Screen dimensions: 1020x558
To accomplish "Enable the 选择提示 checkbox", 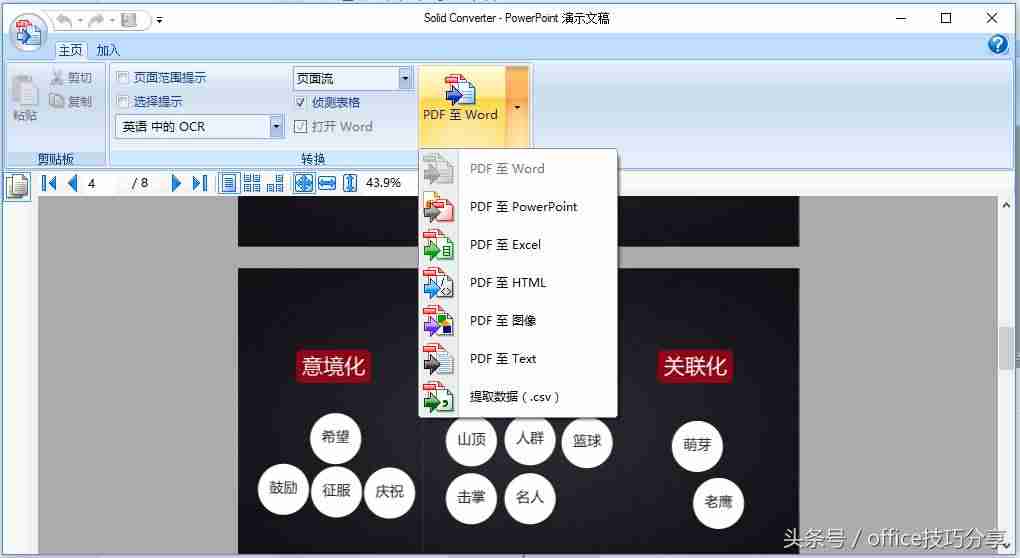I will click(x=122, y=101).
